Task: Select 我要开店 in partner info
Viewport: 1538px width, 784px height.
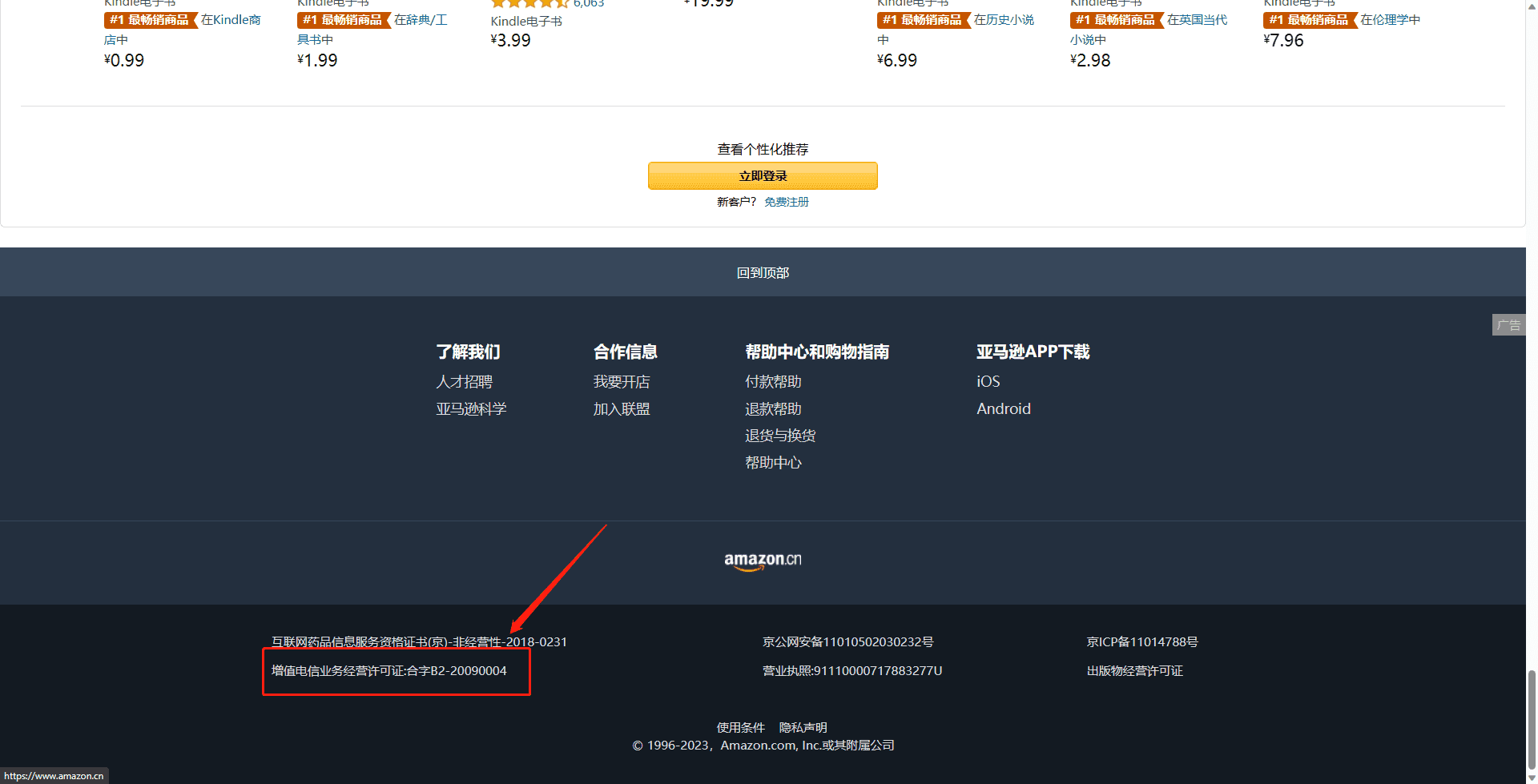Action: coord(621,382)
